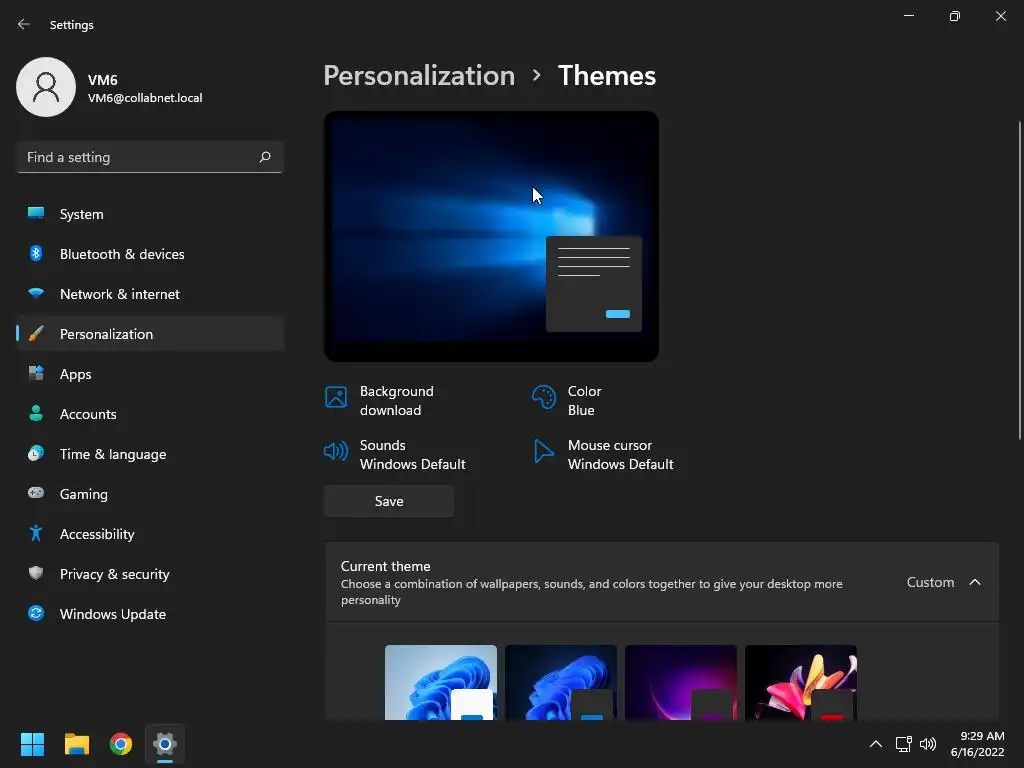Click the Sounds Windows Default text link

pyautogui.click(x=412, y=455)
